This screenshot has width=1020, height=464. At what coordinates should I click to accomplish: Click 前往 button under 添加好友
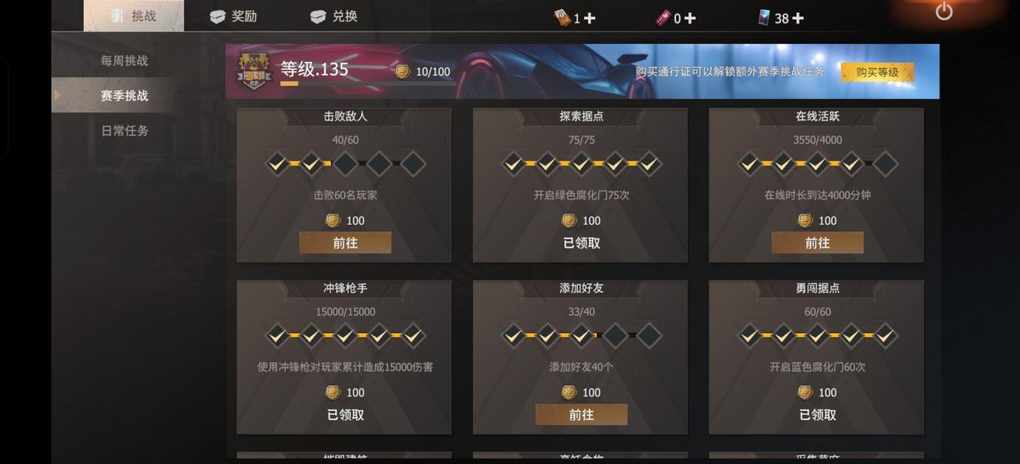[582, 415]
